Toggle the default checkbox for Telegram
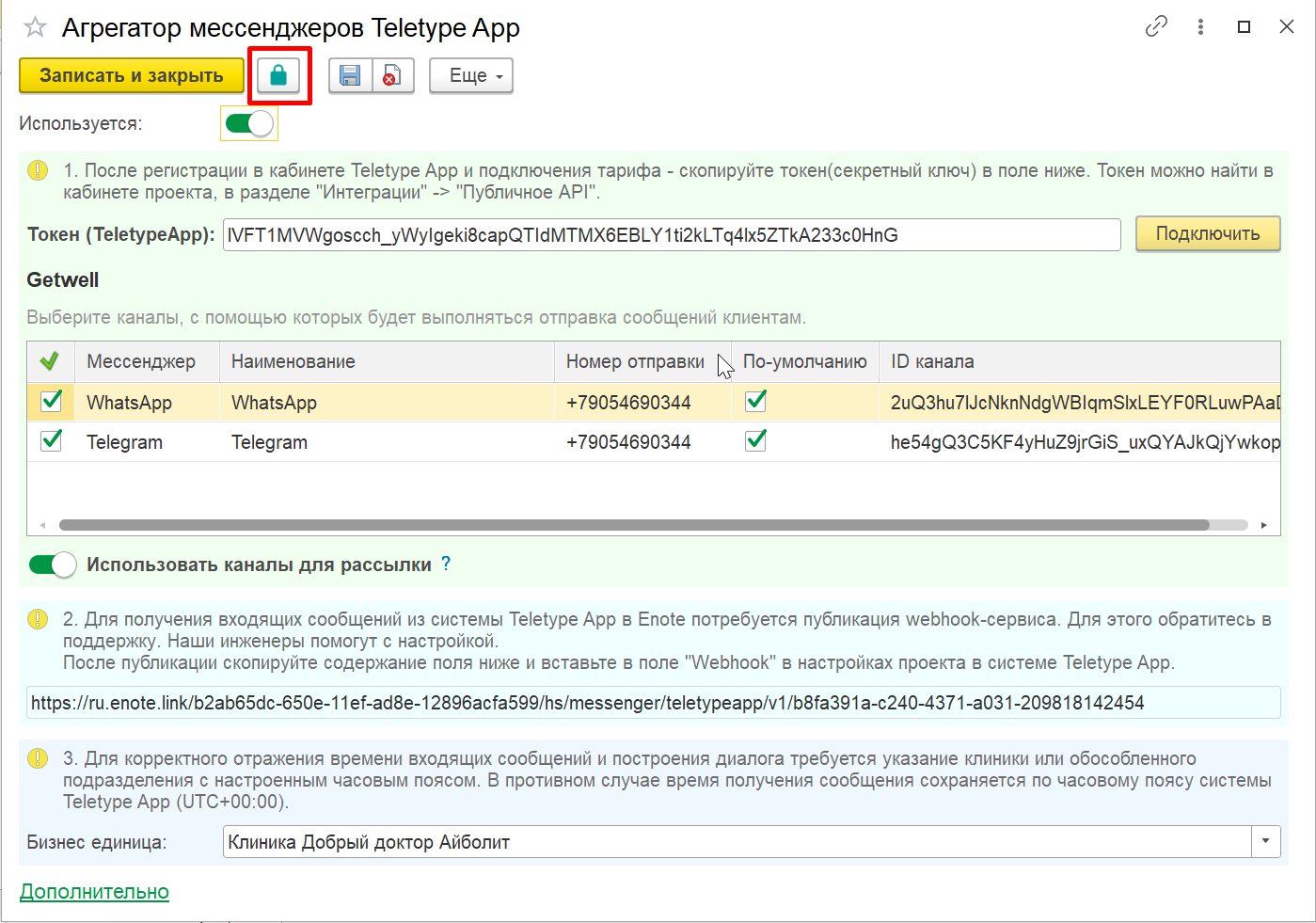Viewport: 1316px width, 923px height. click(755, 441)
